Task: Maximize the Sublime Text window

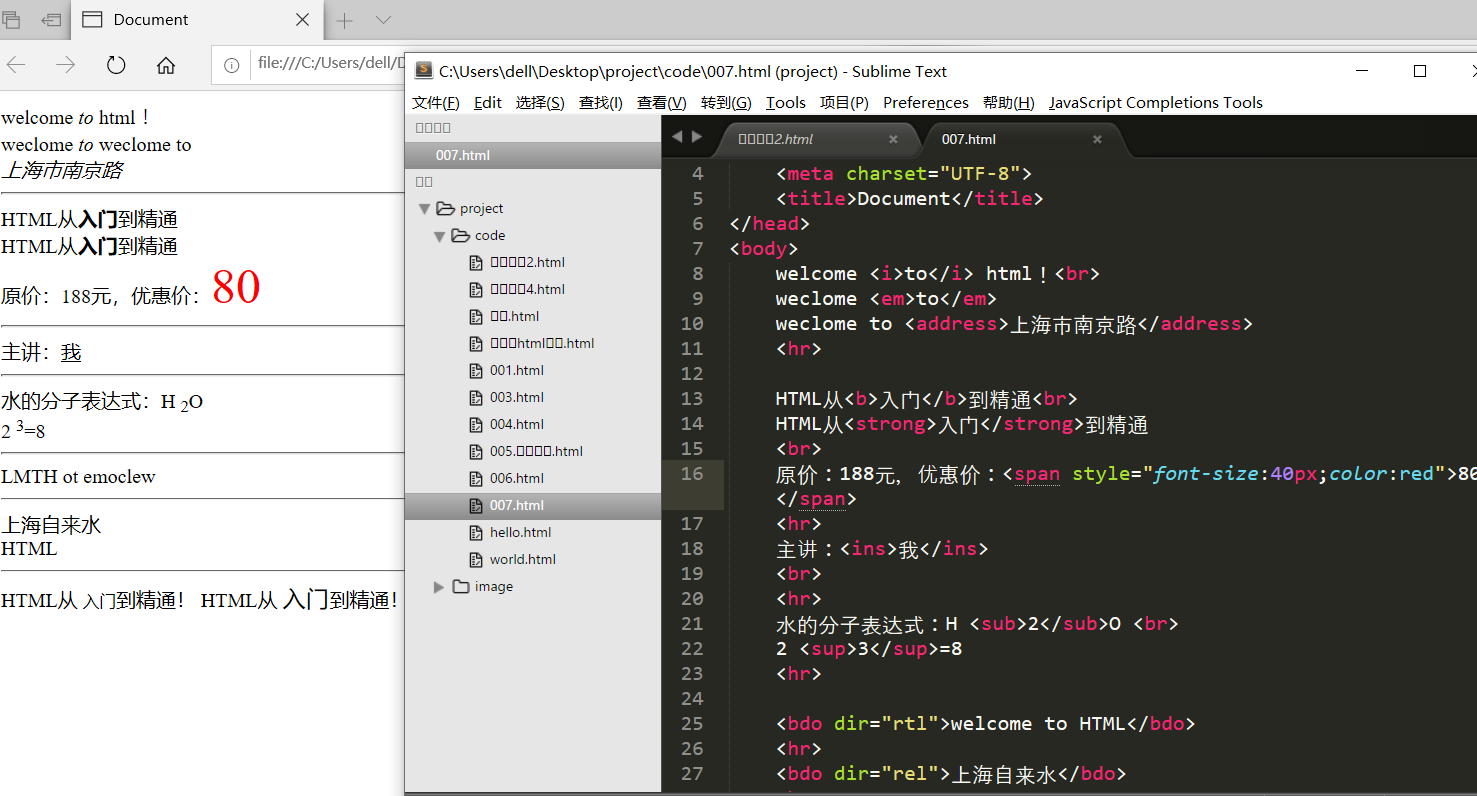Action: (x=1419, y=71)
